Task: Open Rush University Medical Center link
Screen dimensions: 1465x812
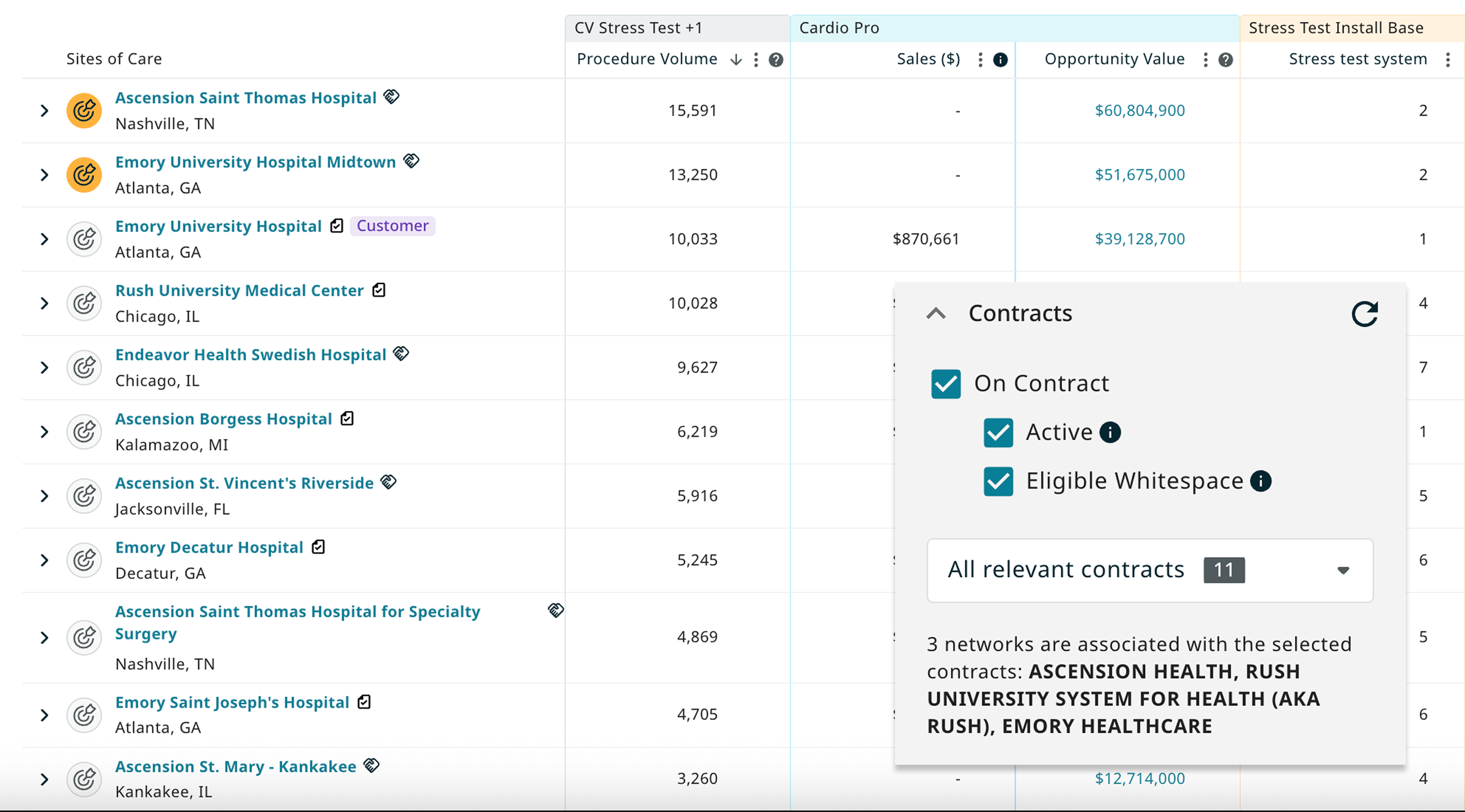Action: click(239, 290)
